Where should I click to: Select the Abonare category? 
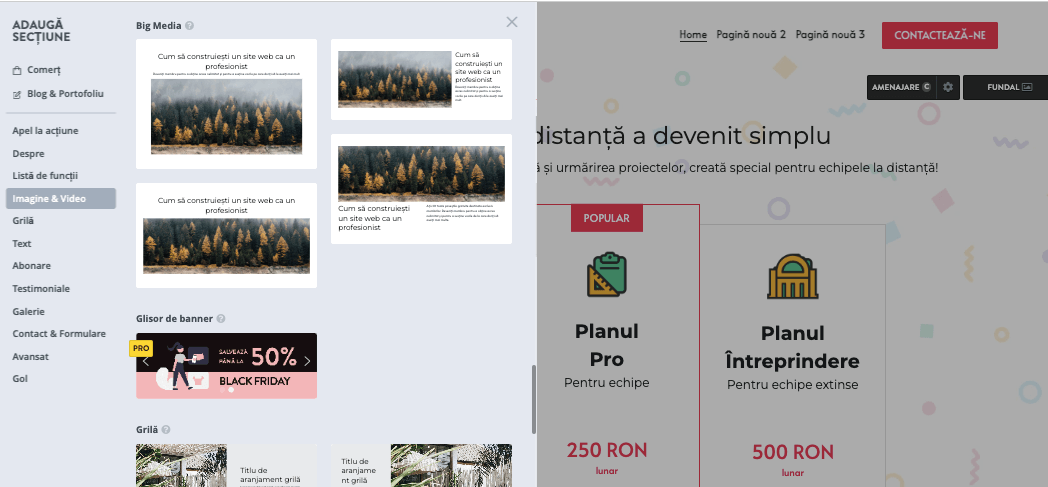[31, 266]
